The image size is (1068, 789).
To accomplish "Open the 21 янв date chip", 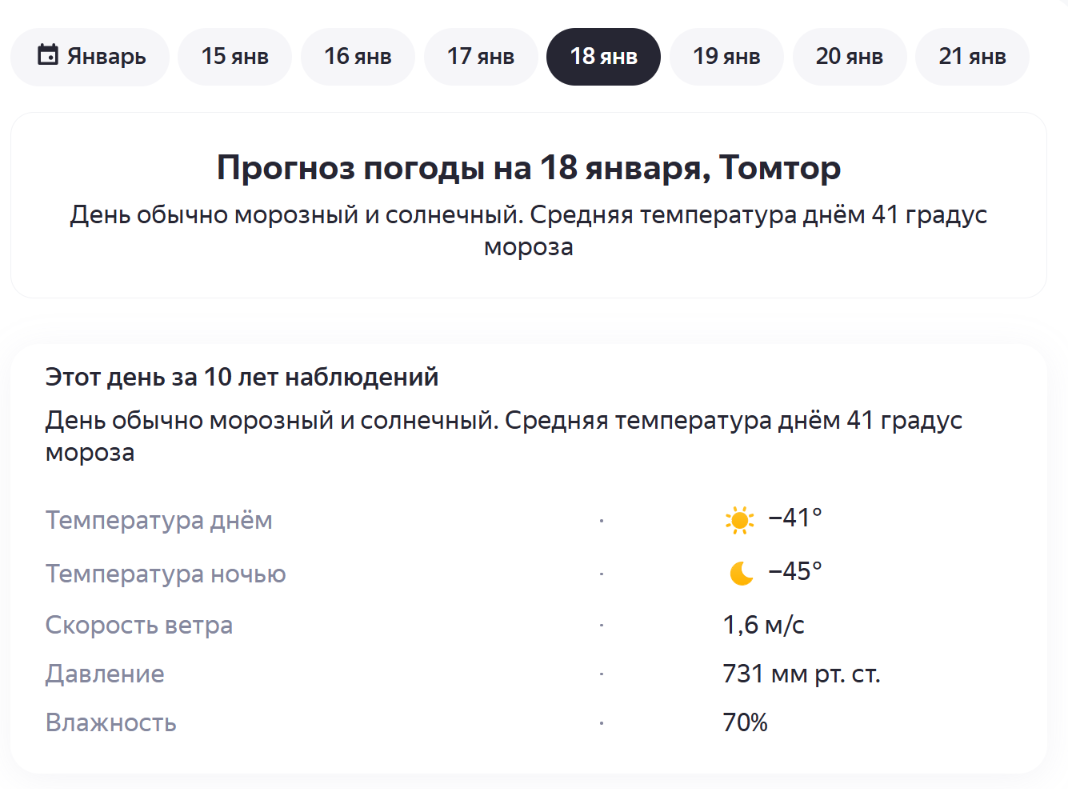I will pos(972,57).
